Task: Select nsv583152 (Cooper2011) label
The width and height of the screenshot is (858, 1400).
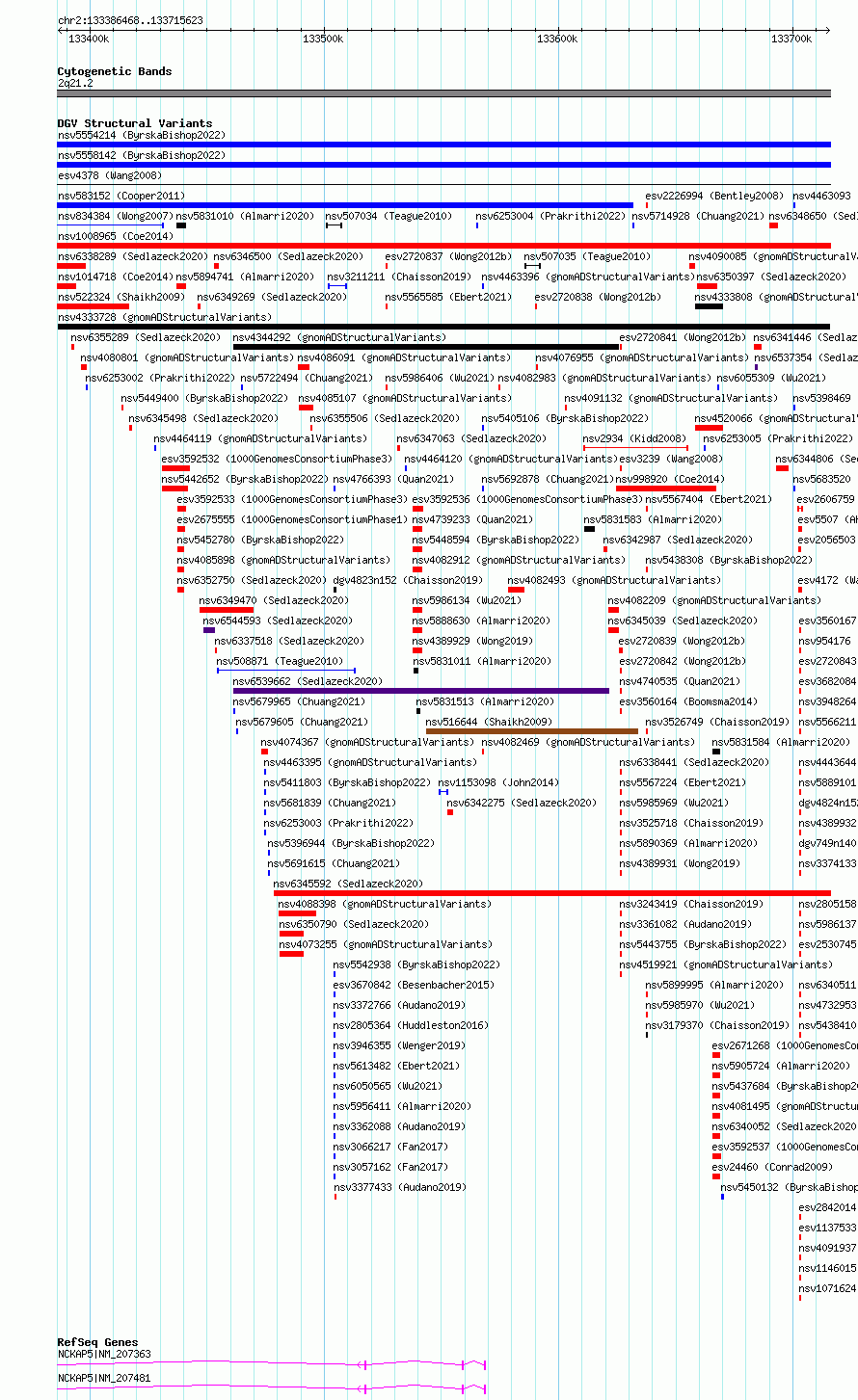Action: [121, 196]
